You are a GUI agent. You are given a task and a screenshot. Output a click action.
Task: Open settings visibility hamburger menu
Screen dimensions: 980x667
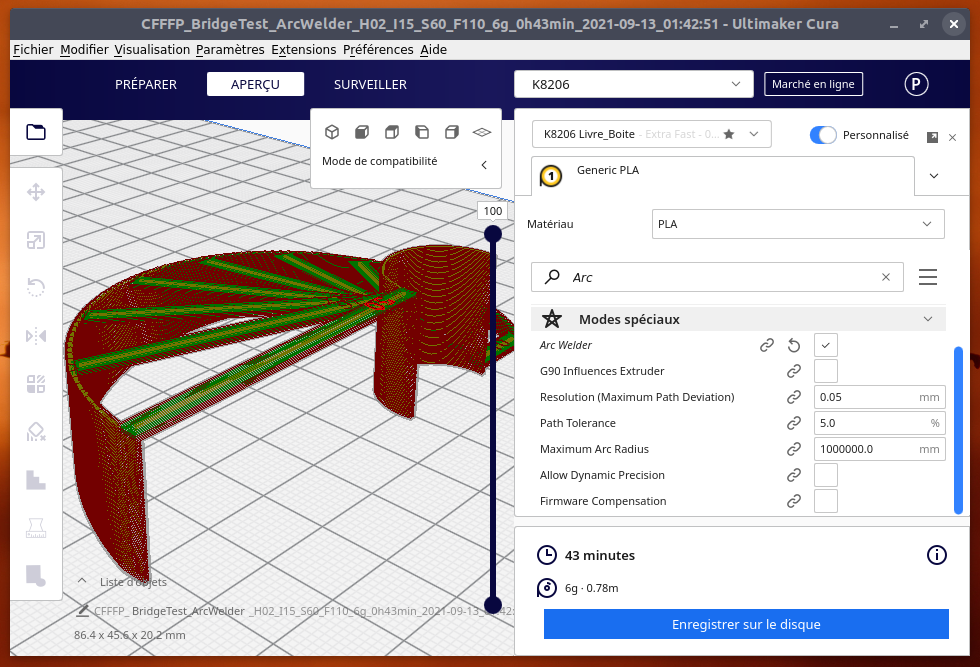[x=928, y=277]
